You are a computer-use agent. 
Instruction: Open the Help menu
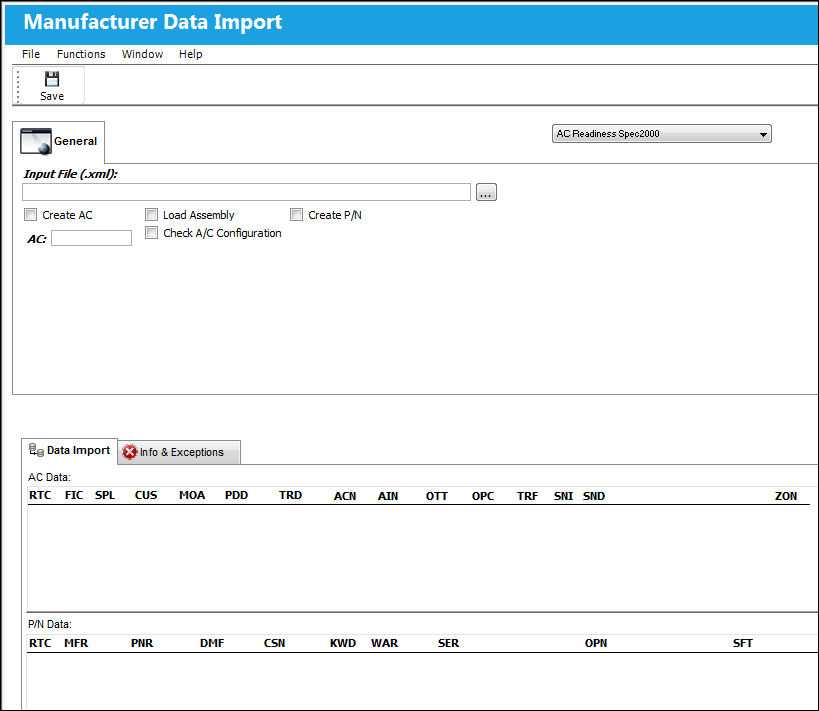pyautogui.click(x=191, y=54)
